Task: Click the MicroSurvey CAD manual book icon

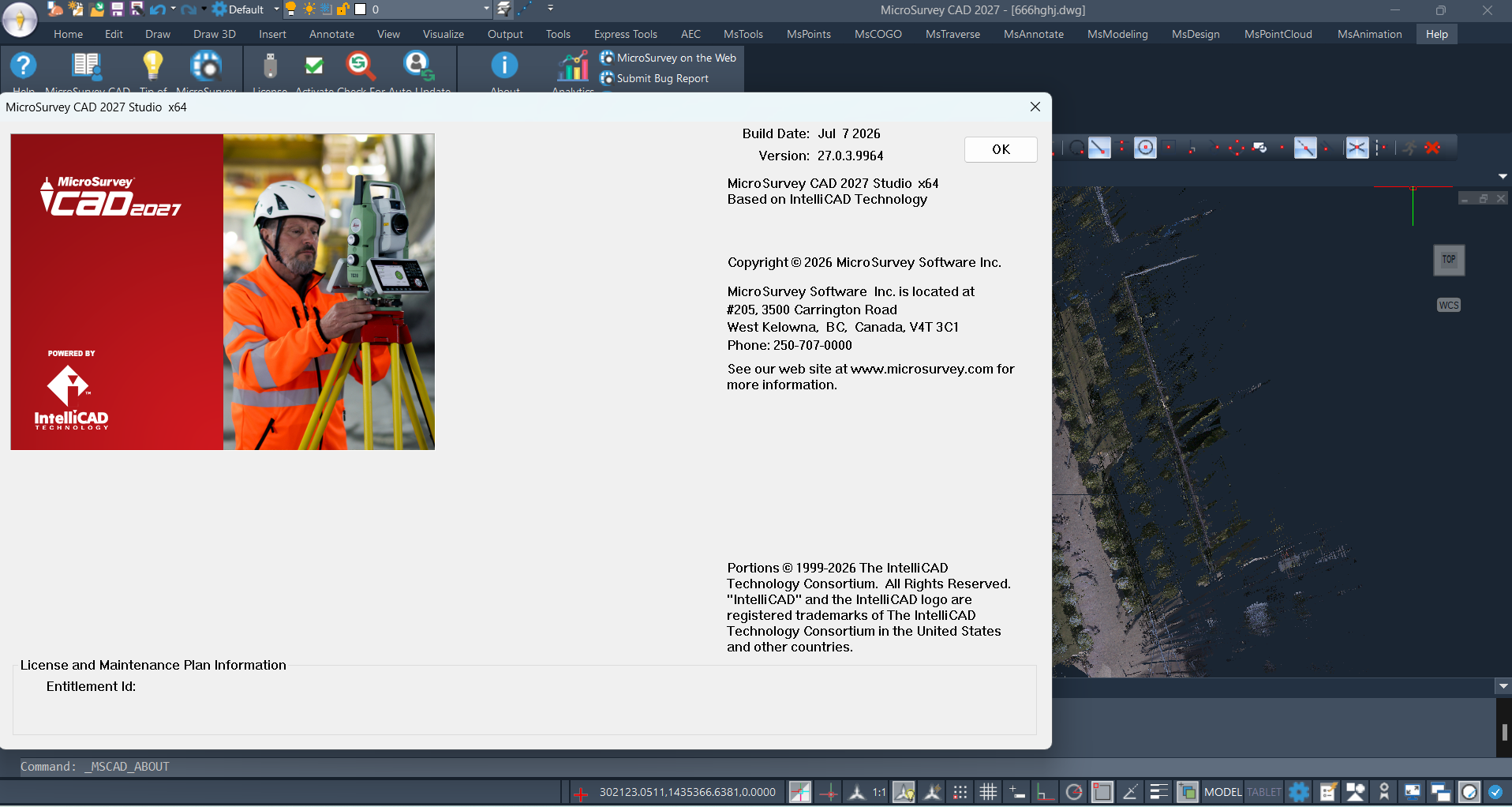Action: [87, 66]
